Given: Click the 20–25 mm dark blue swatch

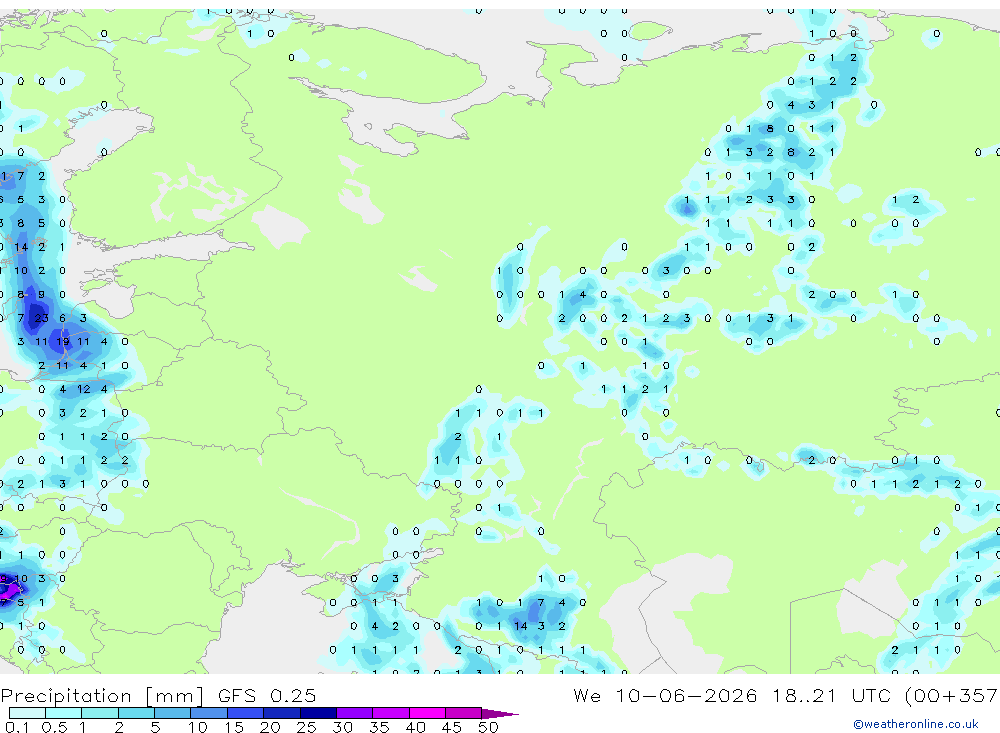Looking at the screenshot, I should tap(282, 713).
